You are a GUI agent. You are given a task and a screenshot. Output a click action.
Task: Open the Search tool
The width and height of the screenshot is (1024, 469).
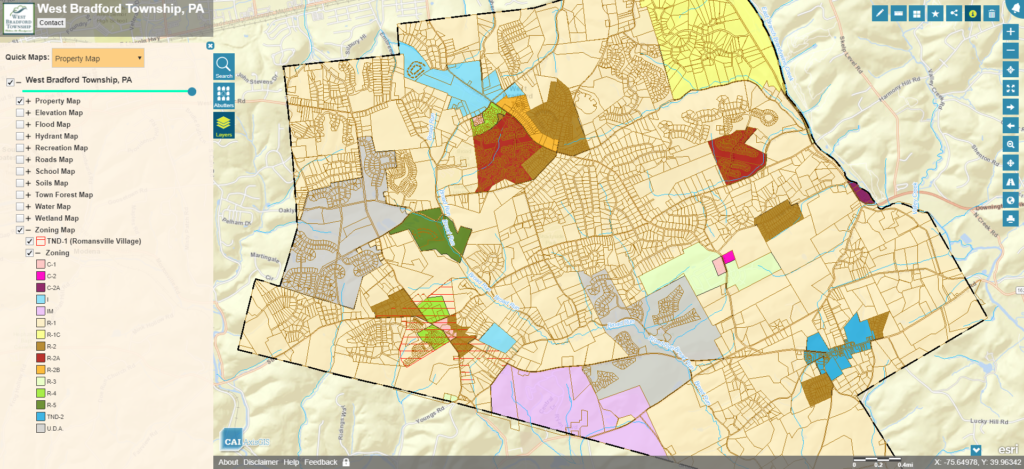[x=224, y=67]
